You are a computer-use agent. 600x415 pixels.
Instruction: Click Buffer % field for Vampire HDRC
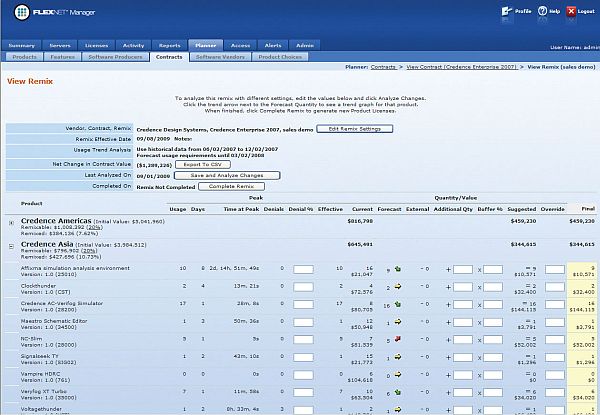click(493, 375)
